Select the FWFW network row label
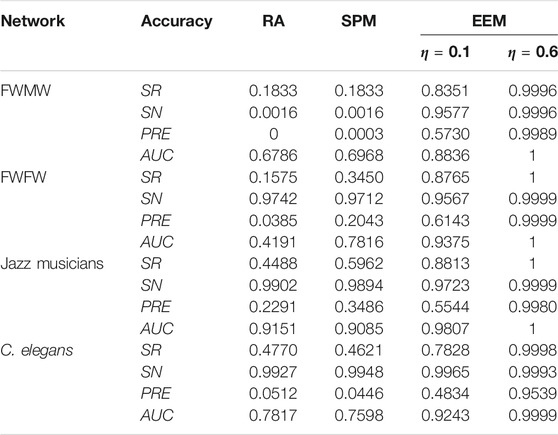 point(23,177)
